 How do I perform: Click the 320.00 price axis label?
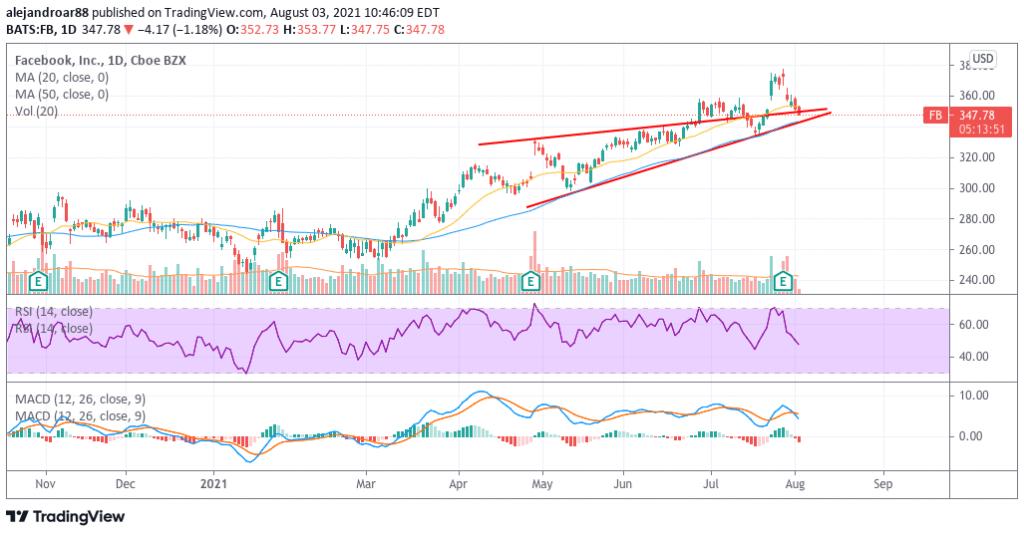click(x=976, y=157)
